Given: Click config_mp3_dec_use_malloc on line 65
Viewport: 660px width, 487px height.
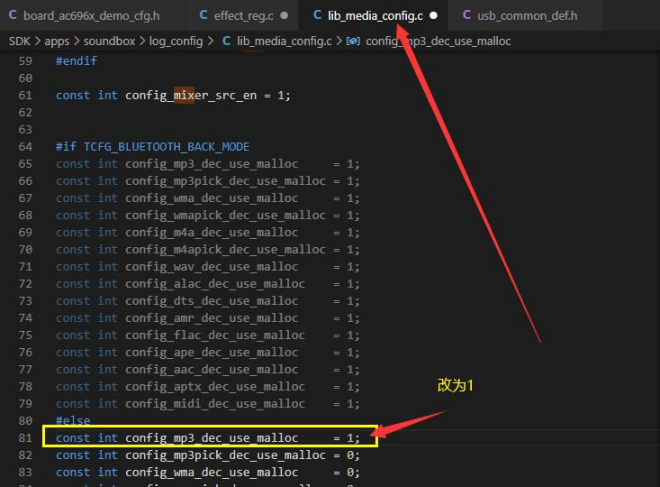Looking at the screenshot, I should 212,164.
